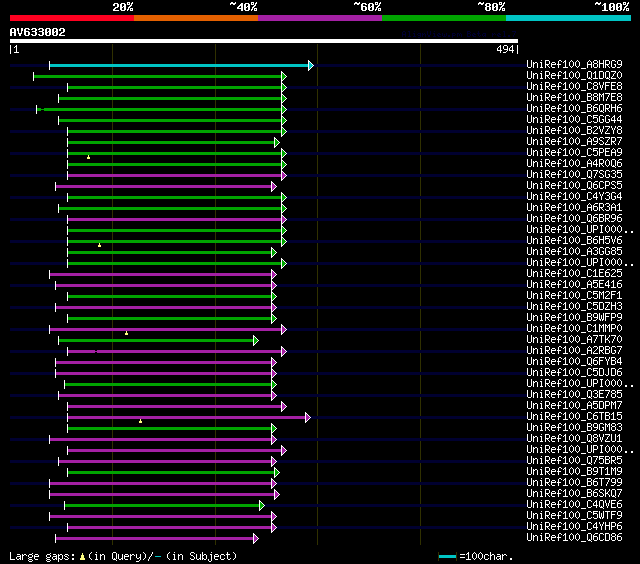
Task: Open hit UniRef100_A8HRG9
Action: point(574,64)
